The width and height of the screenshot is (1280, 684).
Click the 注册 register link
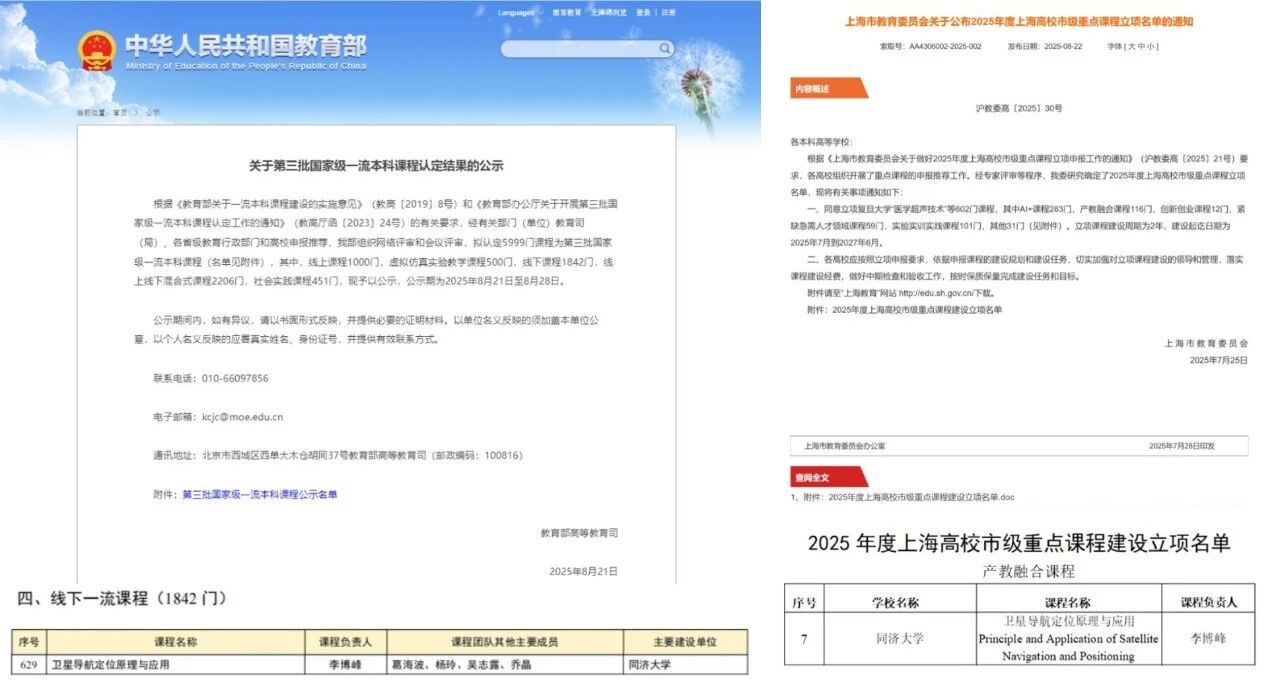668,12
